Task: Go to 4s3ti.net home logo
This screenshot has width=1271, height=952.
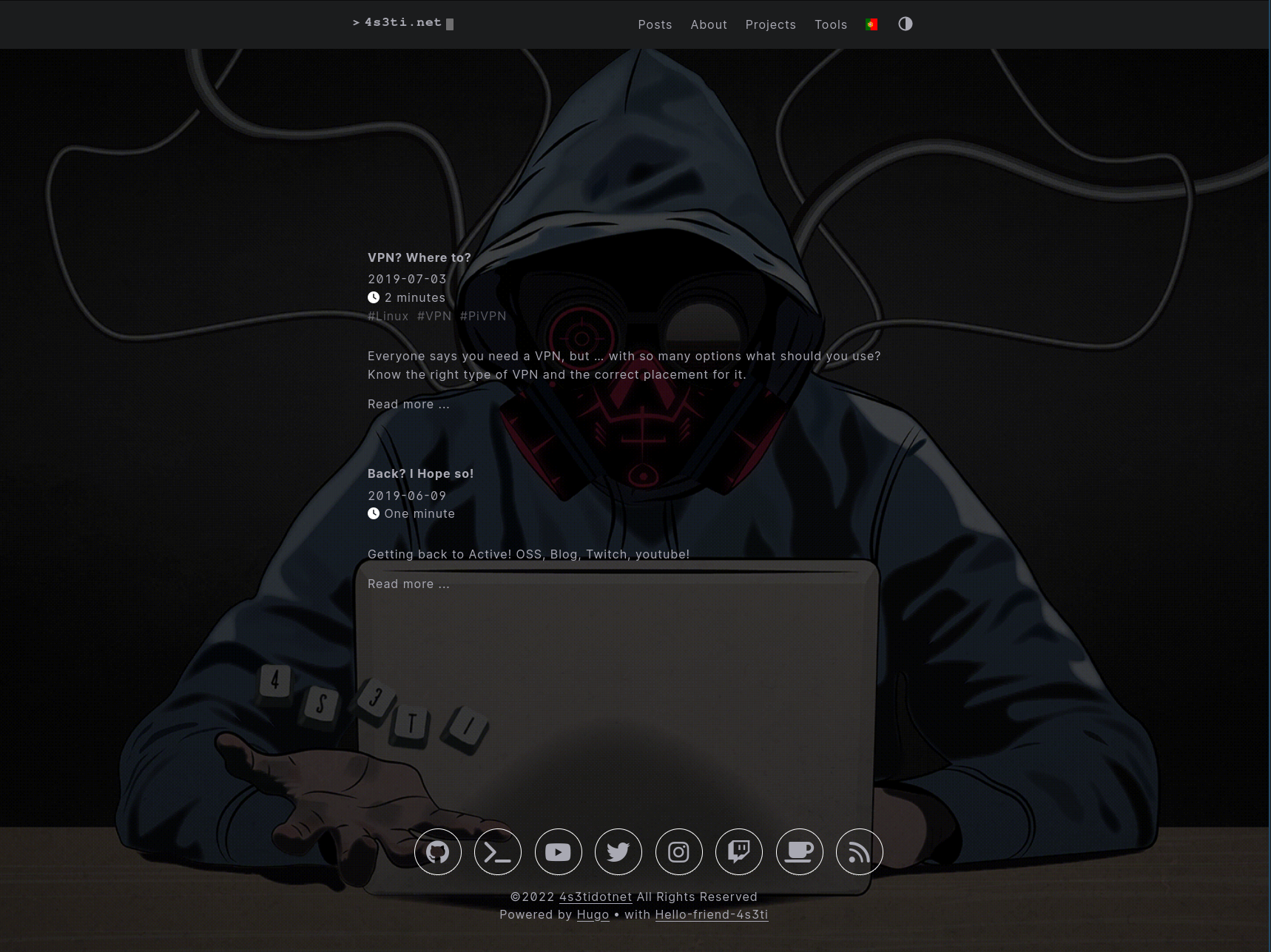Action: pos(403,23)
